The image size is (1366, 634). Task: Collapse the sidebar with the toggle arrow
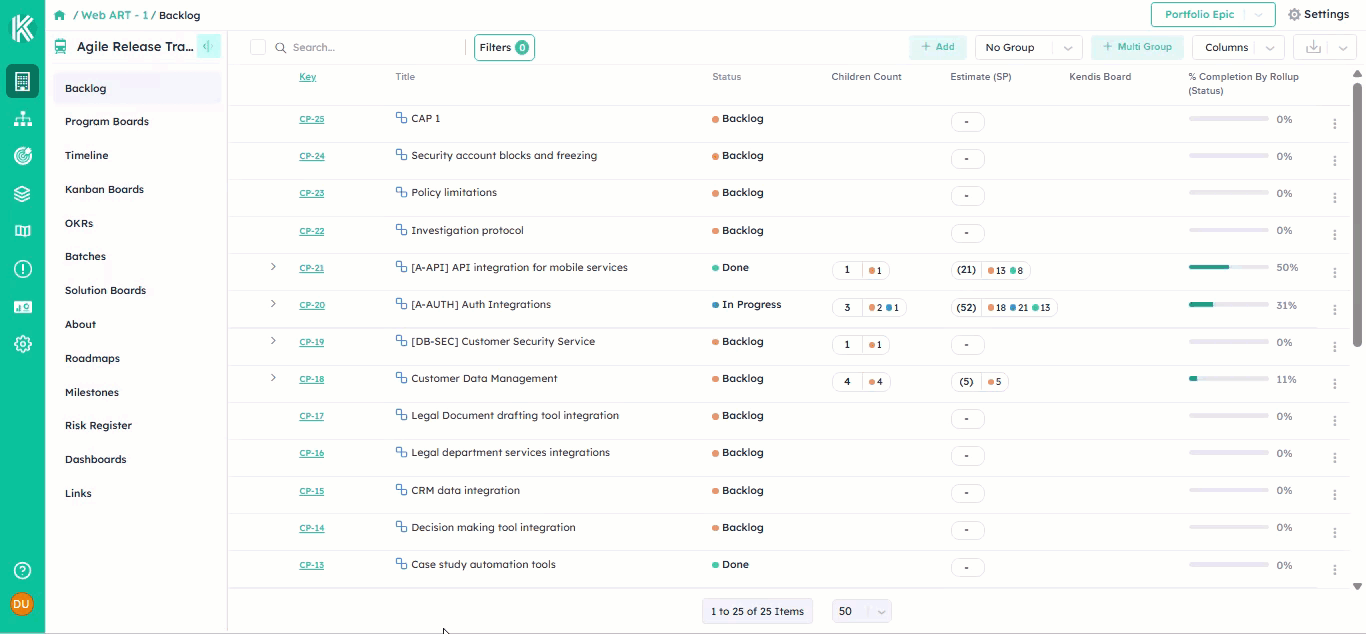[208, 46]
